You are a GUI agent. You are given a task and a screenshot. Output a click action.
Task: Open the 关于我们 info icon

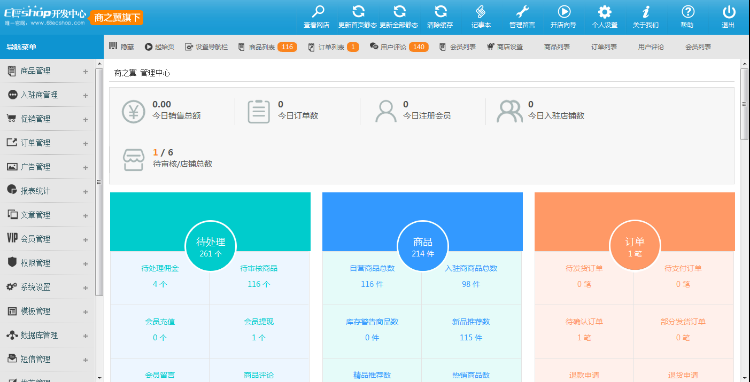click(646, 11)
